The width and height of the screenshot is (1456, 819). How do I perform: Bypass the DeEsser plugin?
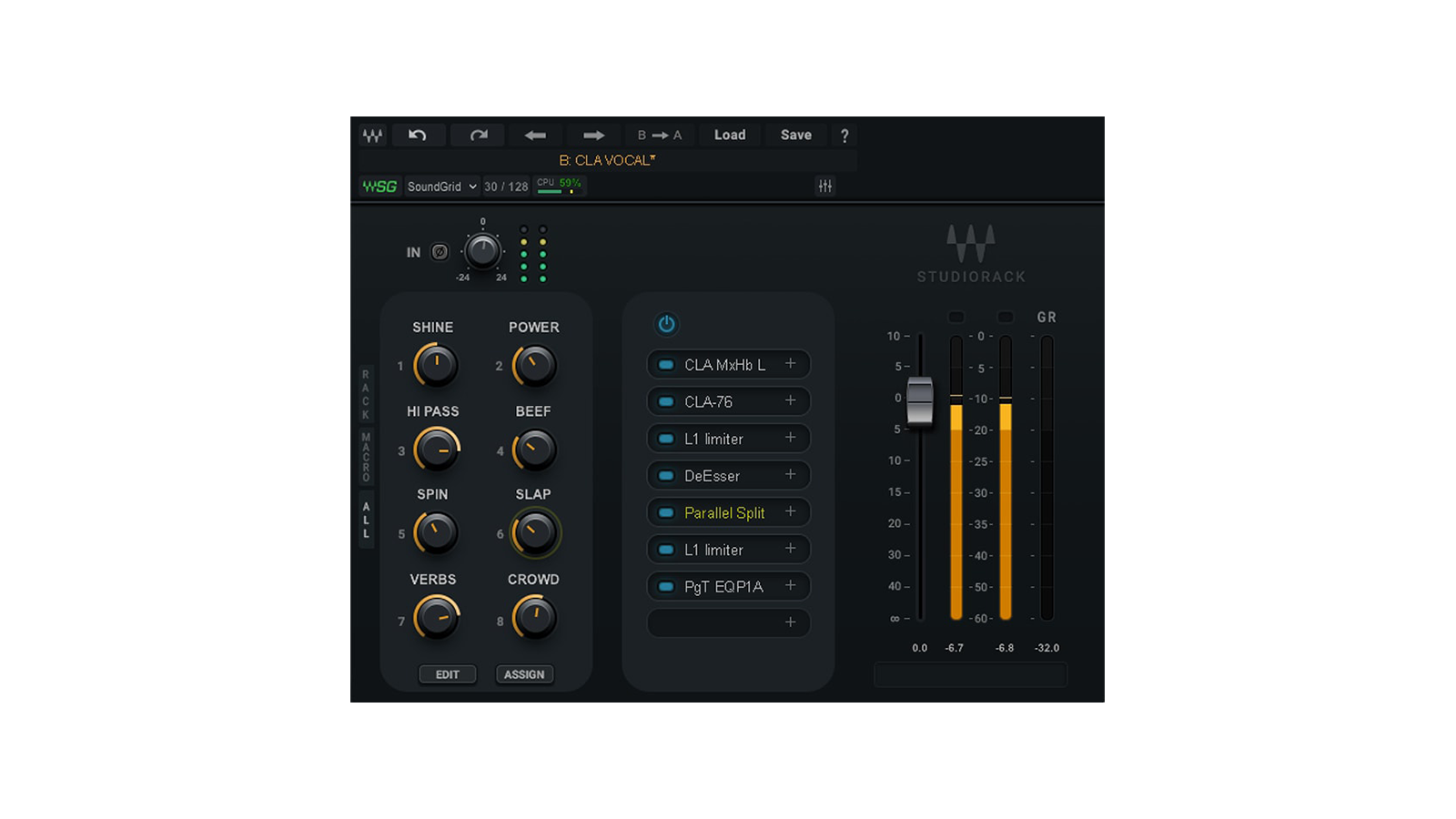pos(666,476)
